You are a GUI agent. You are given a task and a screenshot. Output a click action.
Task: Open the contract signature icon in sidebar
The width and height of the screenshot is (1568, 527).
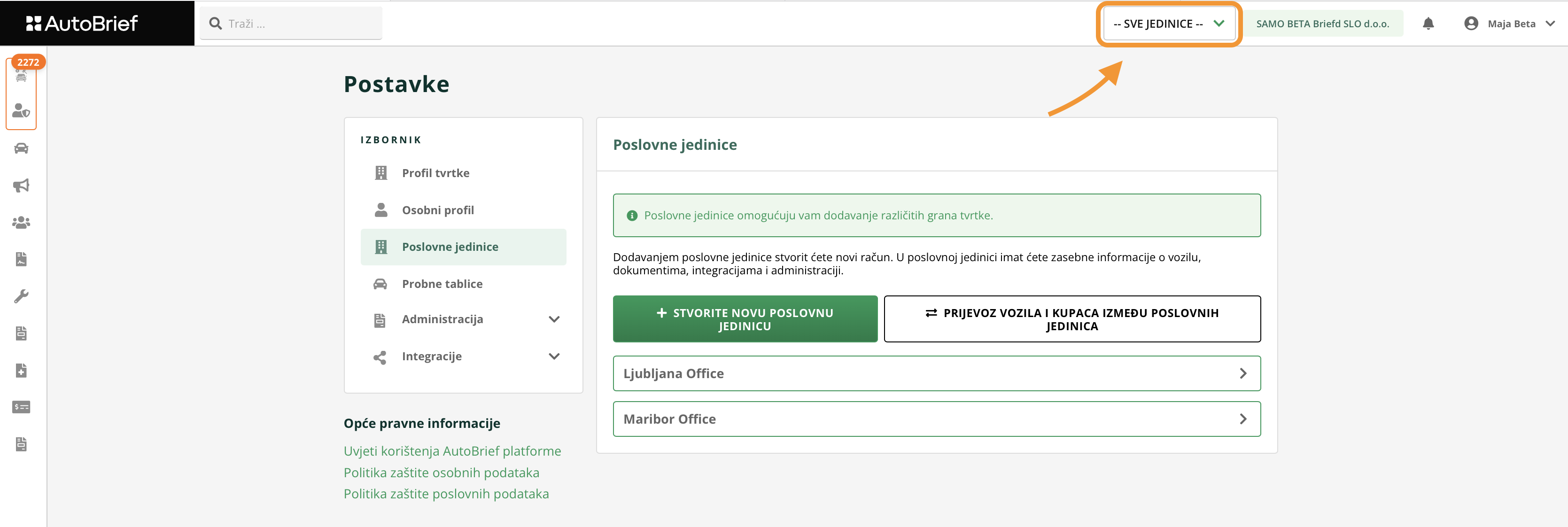click(x=21, y=259)
